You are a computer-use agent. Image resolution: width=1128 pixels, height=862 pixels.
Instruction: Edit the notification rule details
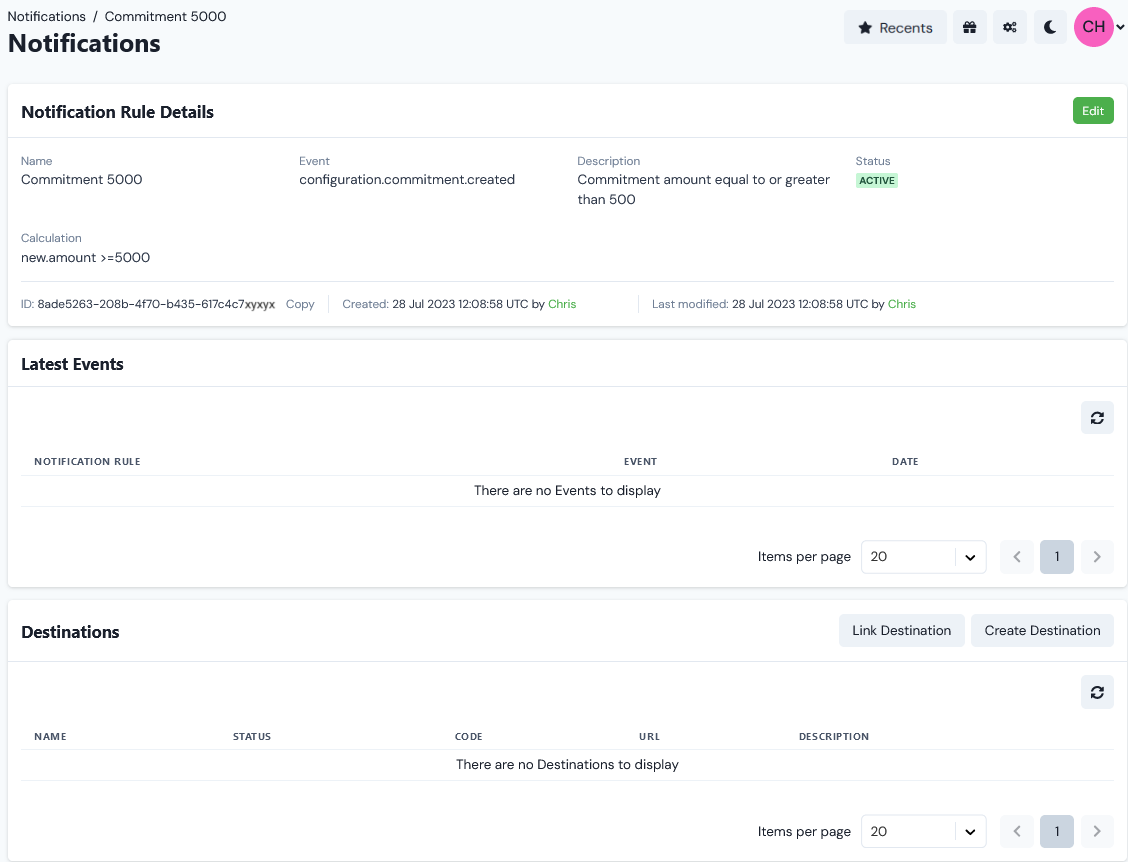coord(1093,111)
